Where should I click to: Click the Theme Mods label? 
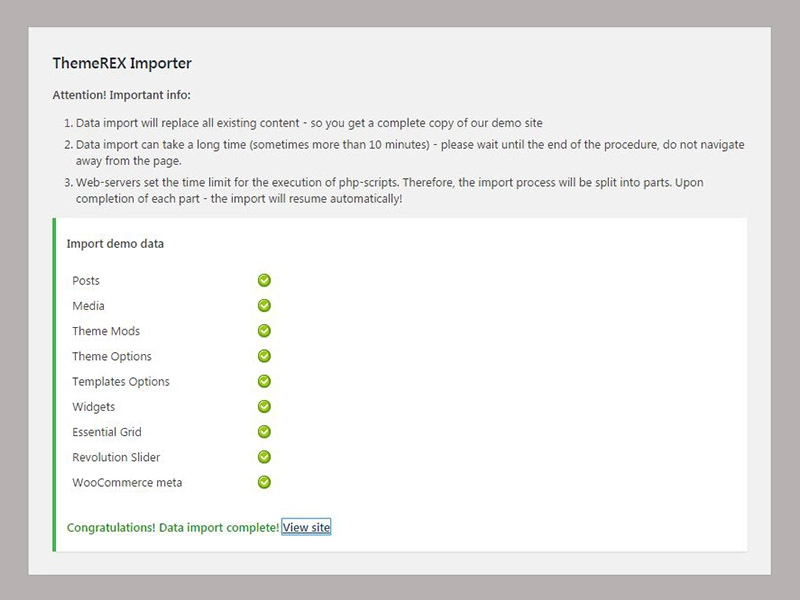click(106, 331)
